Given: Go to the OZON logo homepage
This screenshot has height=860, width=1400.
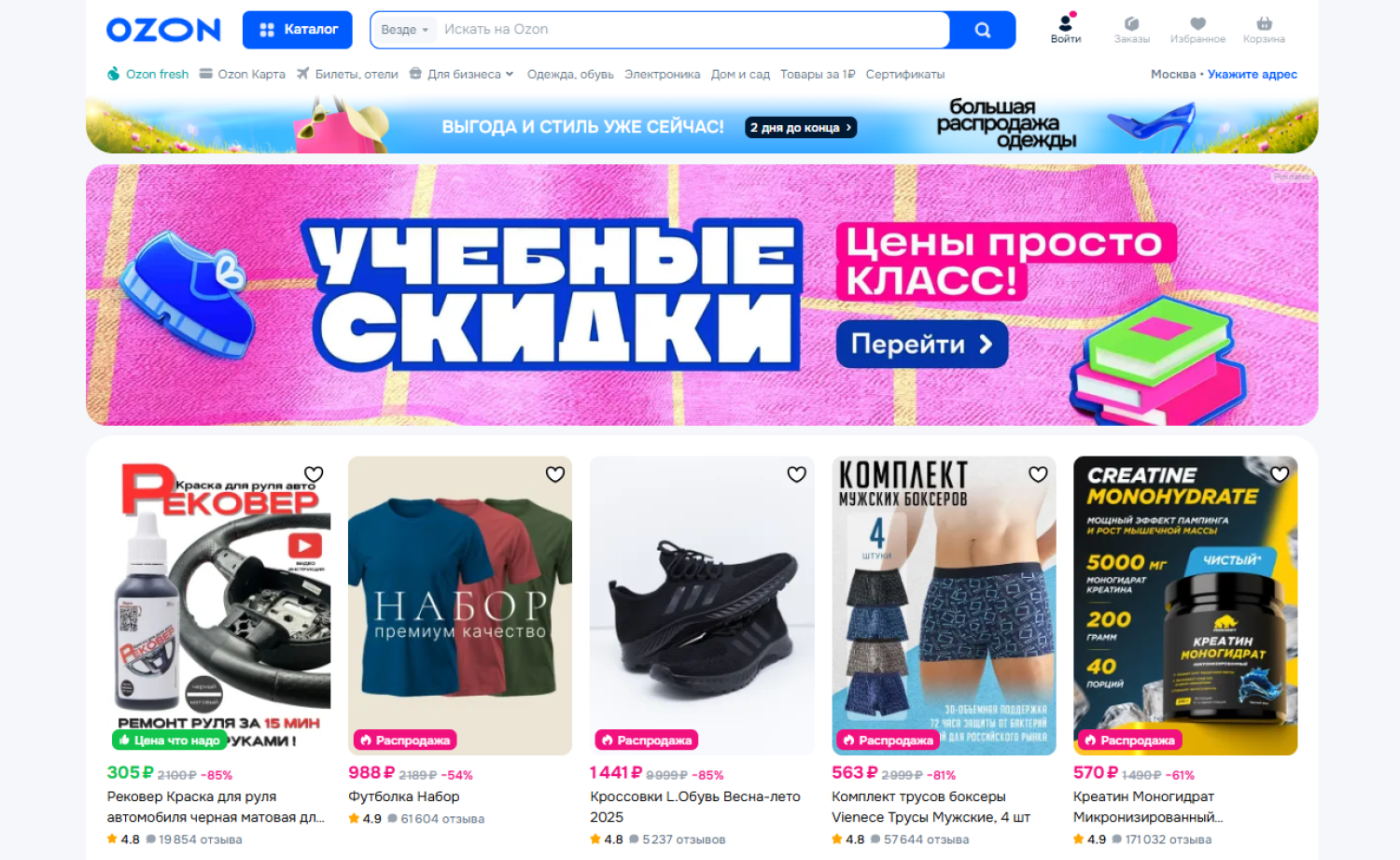Looking at the screenshot, I should point(163,30).
